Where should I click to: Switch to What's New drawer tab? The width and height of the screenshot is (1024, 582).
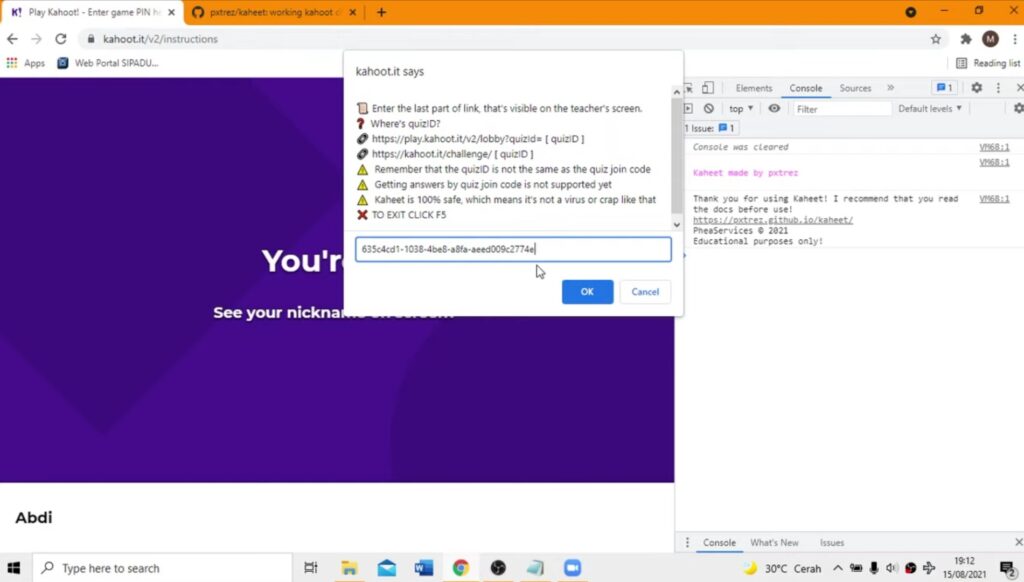pos(774,543)
